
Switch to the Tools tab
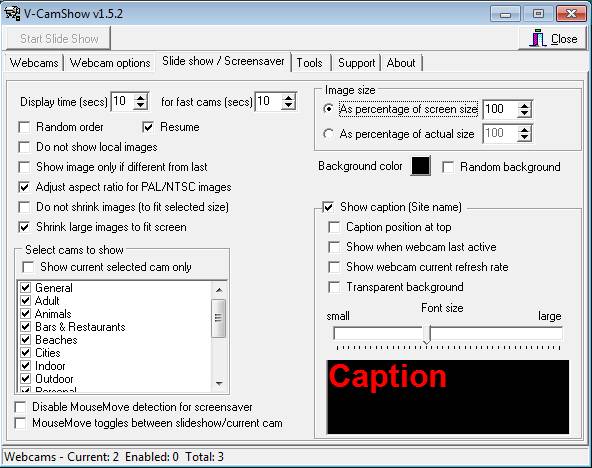click(309, 63)
